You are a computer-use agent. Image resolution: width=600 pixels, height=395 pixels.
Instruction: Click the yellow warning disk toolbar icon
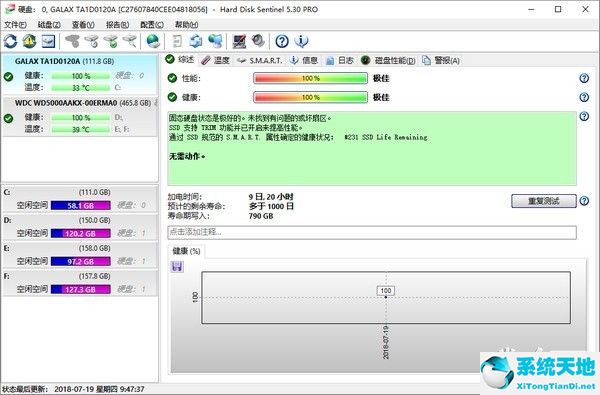coord(29,41)
